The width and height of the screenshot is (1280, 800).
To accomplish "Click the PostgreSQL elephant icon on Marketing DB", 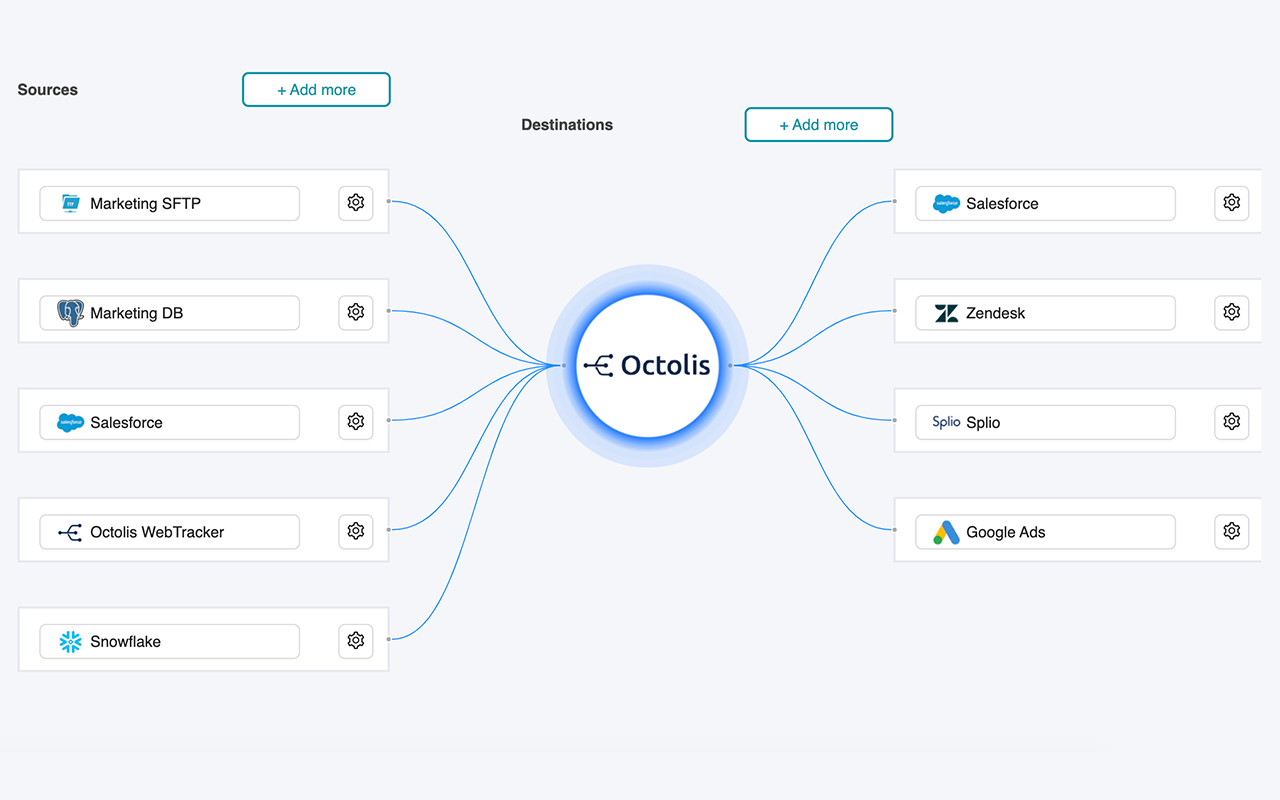I will (70, 313).
